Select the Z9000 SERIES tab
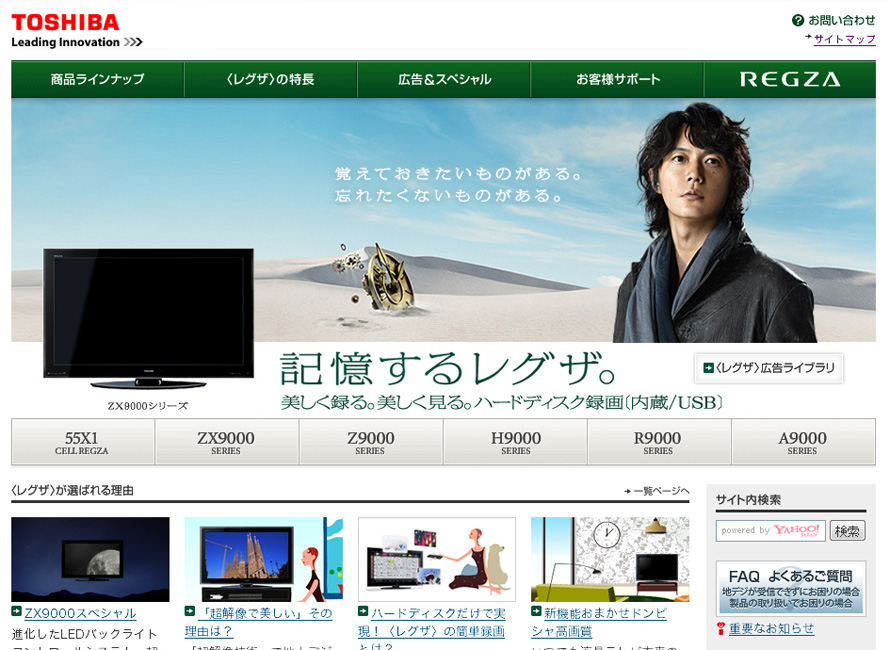 tap(371, 442)
